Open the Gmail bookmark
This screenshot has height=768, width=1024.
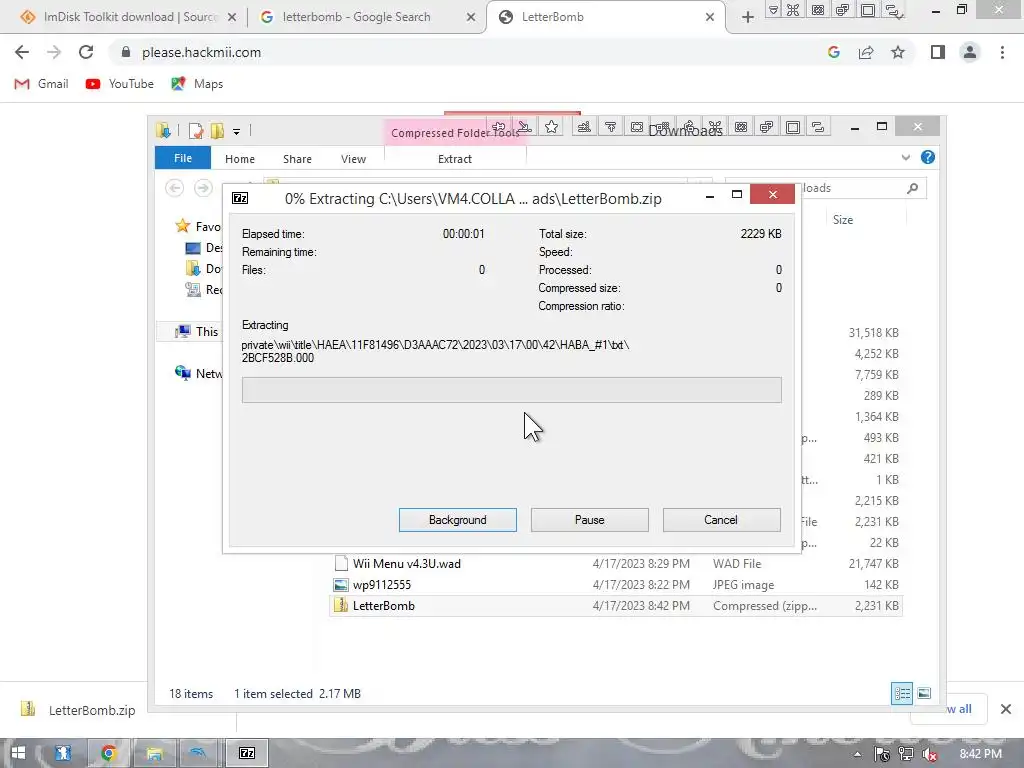[x=41, y=84]
